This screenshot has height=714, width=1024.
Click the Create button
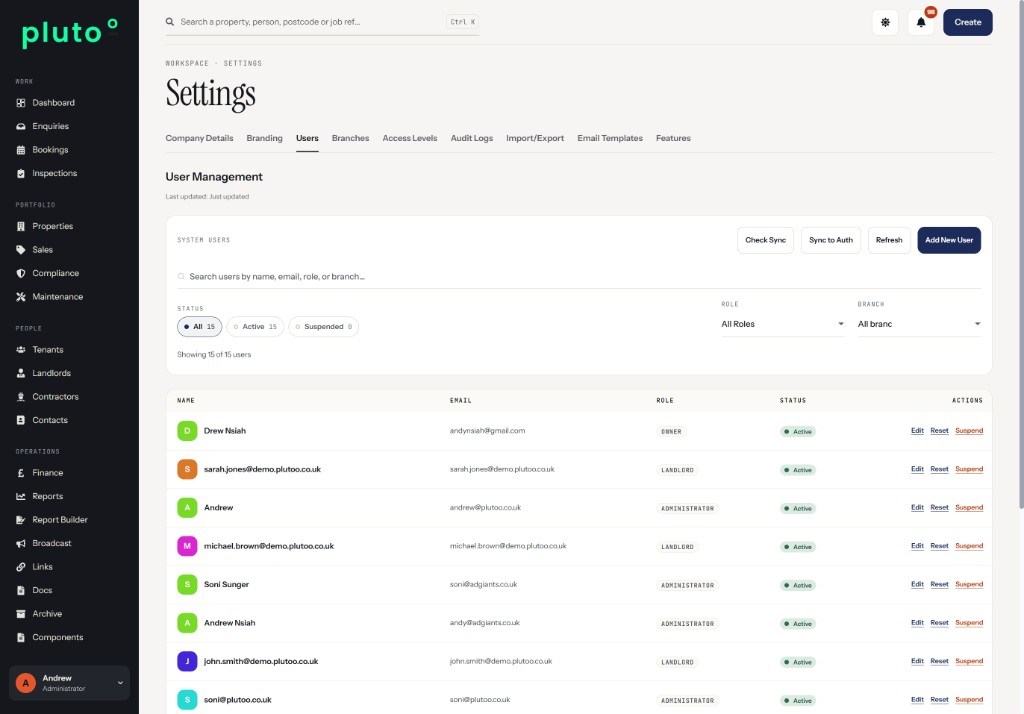(967, 22)
